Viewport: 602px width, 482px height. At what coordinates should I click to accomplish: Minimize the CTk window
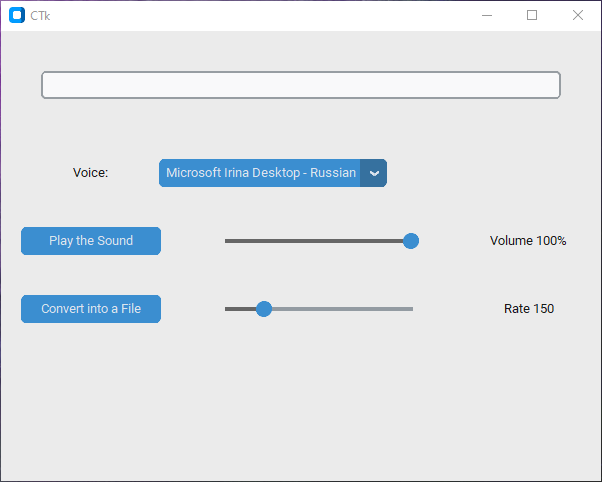click(x=487, y=15)
